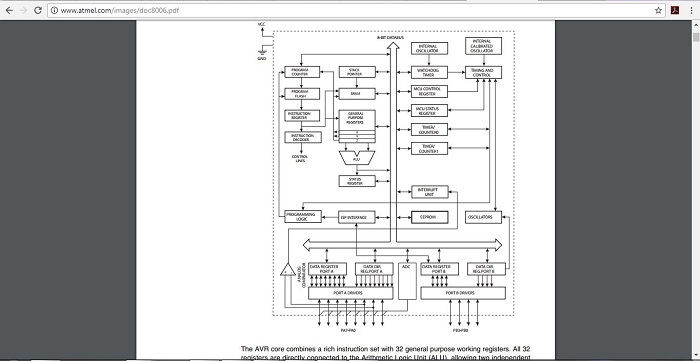Viewport: 700px width, 361px height.
Task: Click the GENERAL PURPOSE REGISTERS block
Action: click(x=357, y=126)
